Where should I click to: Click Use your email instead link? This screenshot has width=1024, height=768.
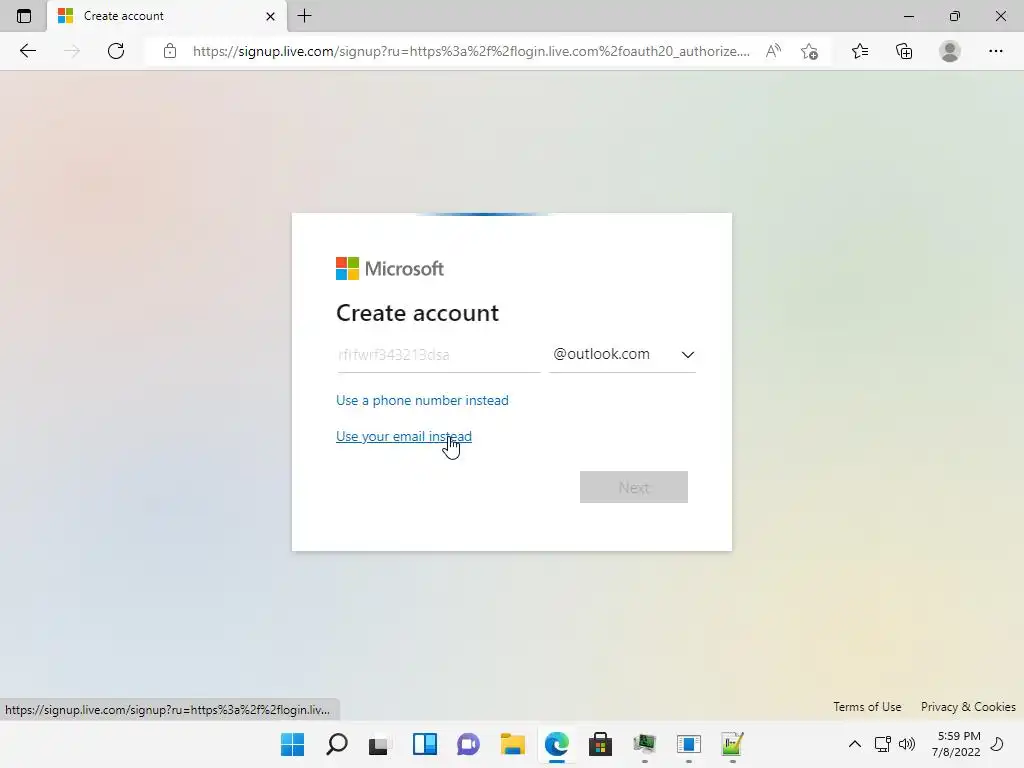404,436
